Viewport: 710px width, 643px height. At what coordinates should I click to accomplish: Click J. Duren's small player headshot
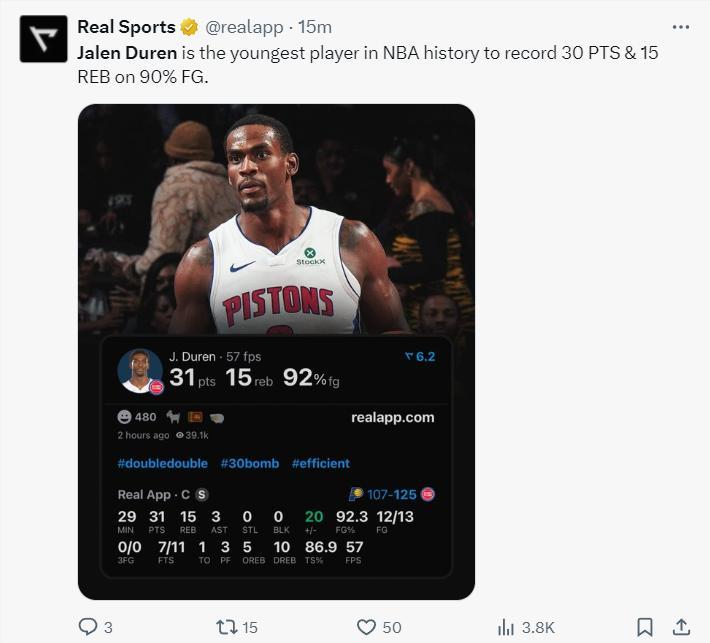[x=139, y=371]
